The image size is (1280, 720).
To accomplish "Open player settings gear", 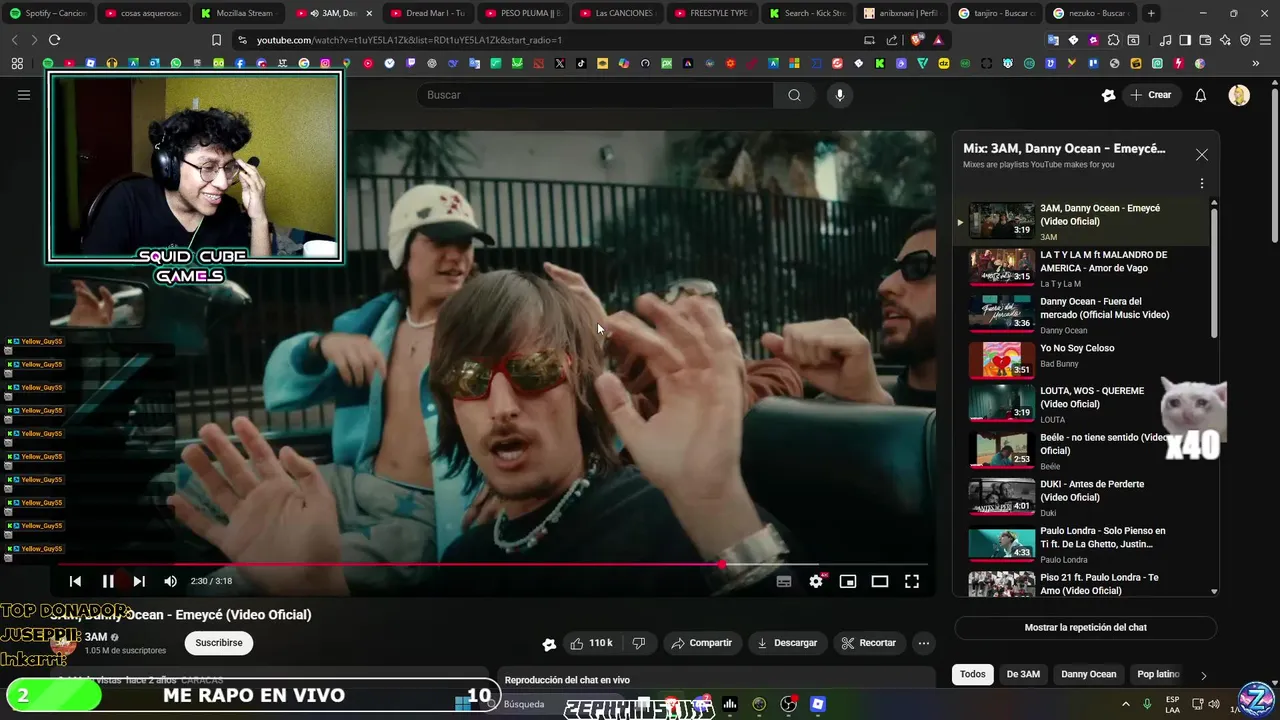I will coord(816,581).
